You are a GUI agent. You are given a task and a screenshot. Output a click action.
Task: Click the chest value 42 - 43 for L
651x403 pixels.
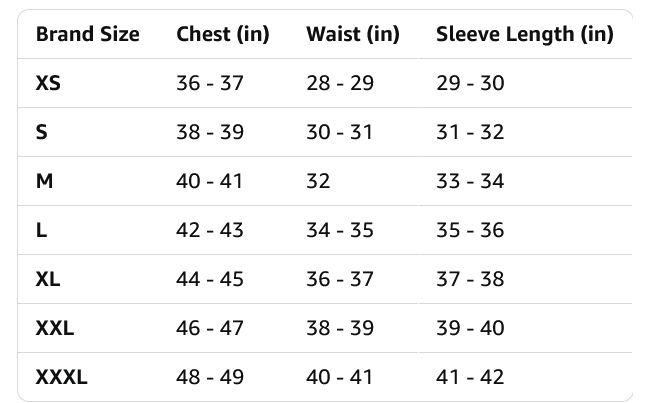tap(210, 230)
